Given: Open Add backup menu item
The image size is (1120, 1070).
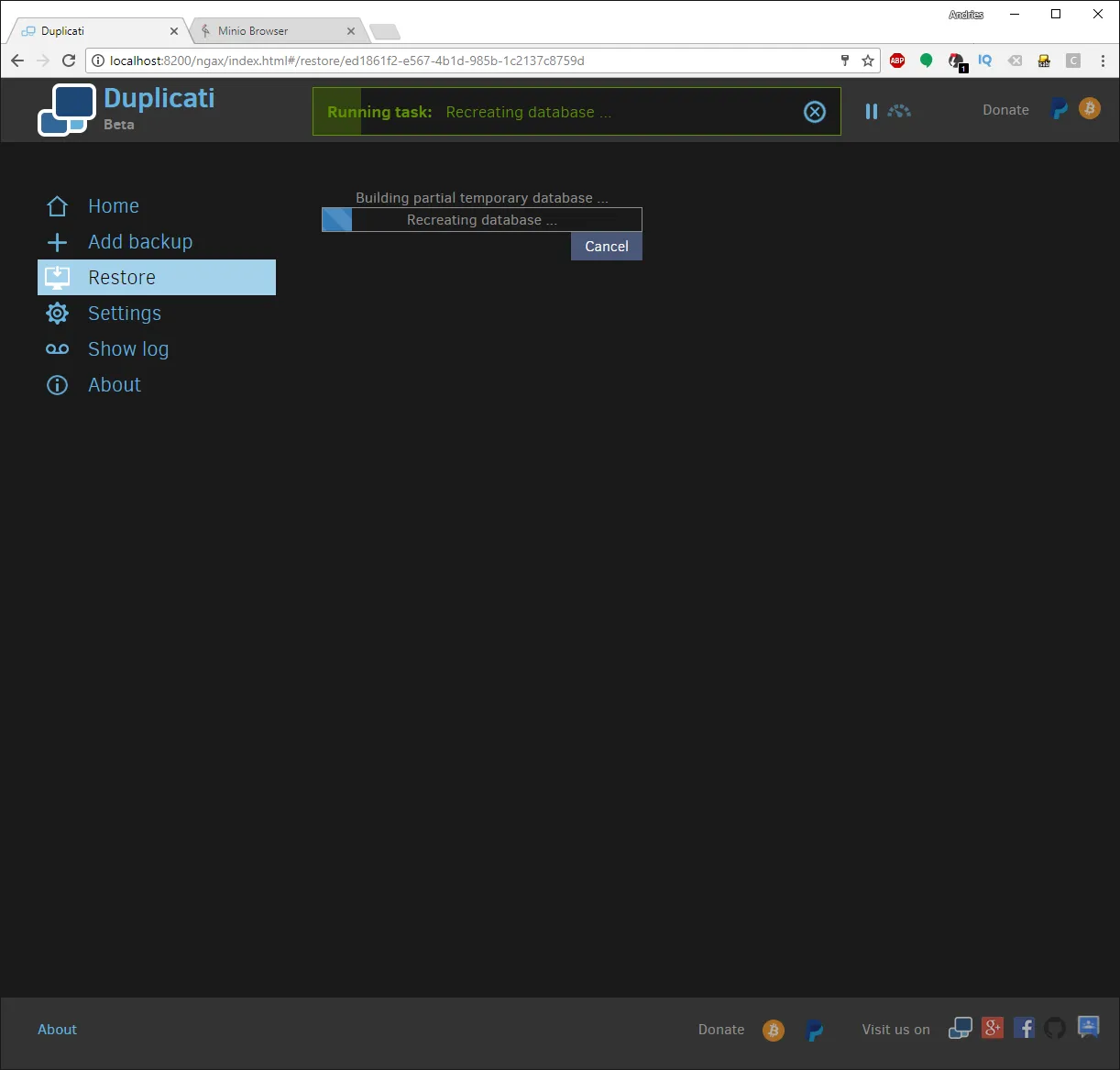Looking at the screenshot, I should coord(157,242).
